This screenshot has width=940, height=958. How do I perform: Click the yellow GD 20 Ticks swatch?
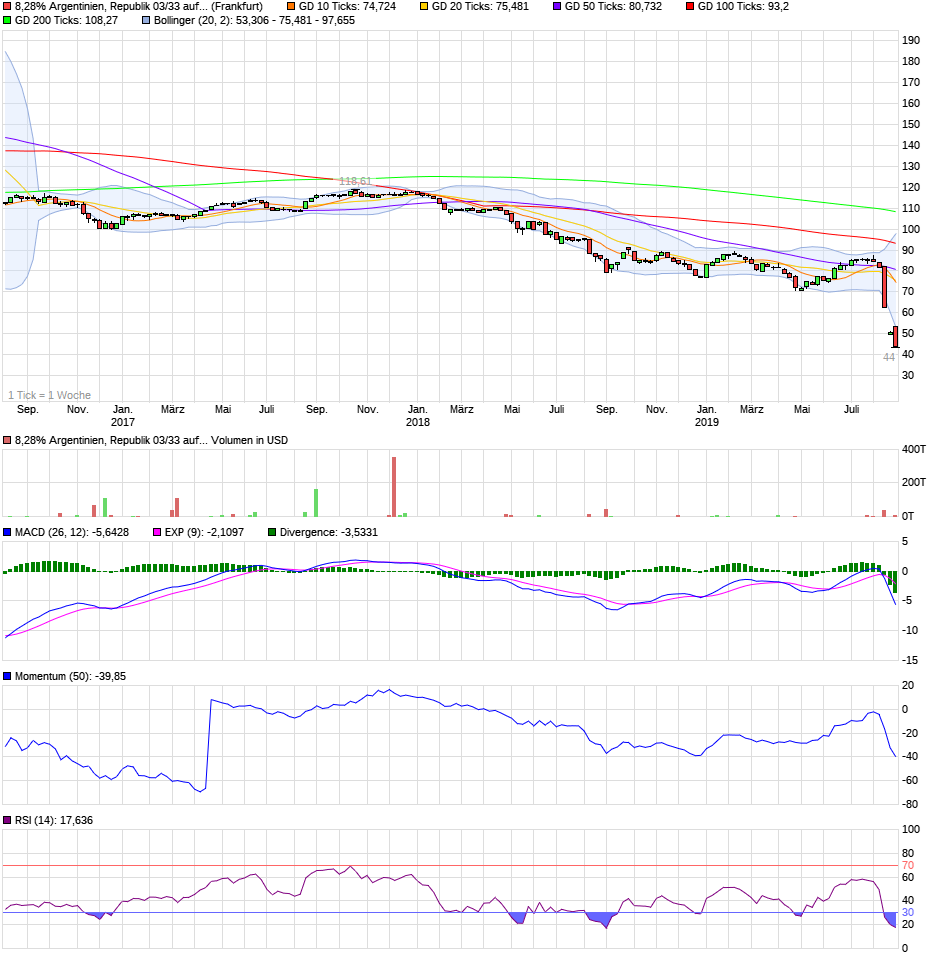pyautogui.click(x=424, y=7)
